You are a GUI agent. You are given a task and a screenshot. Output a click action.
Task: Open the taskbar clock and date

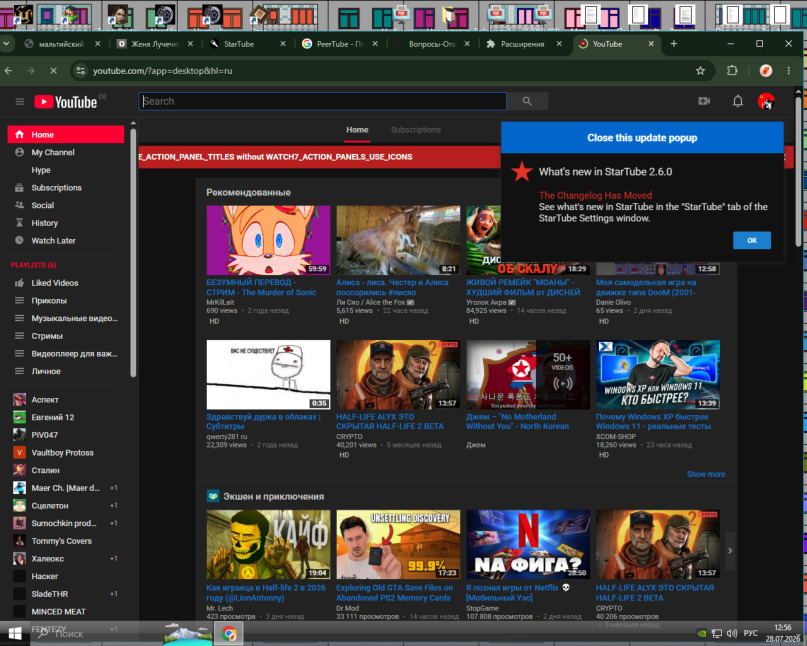coord(782,633)
